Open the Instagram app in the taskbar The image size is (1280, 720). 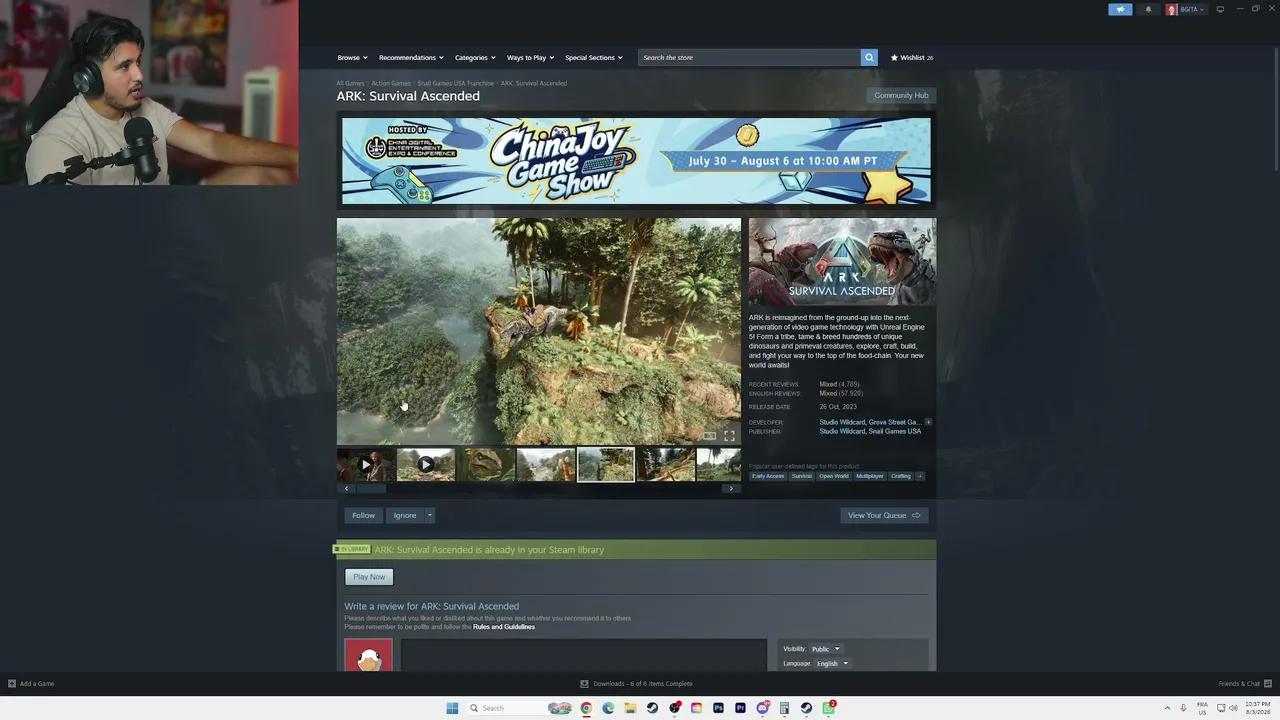tap(696, 708)
